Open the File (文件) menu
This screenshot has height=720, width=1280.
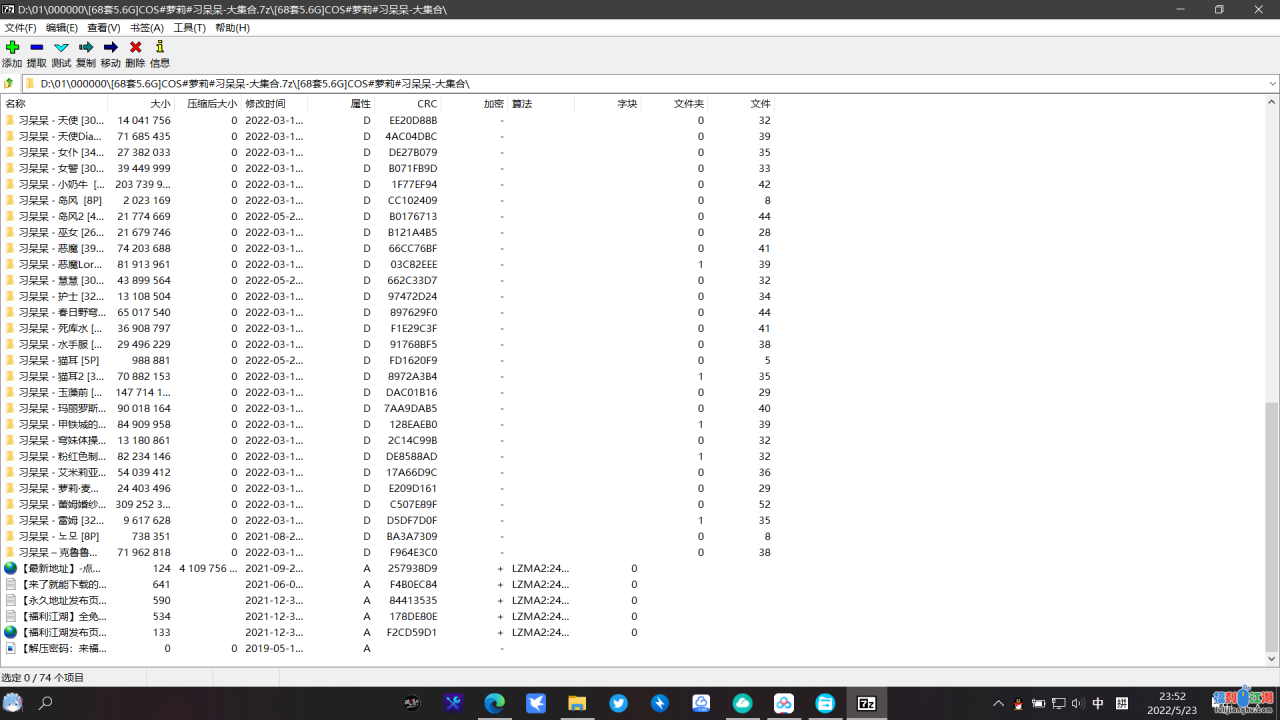coord(20,28)
